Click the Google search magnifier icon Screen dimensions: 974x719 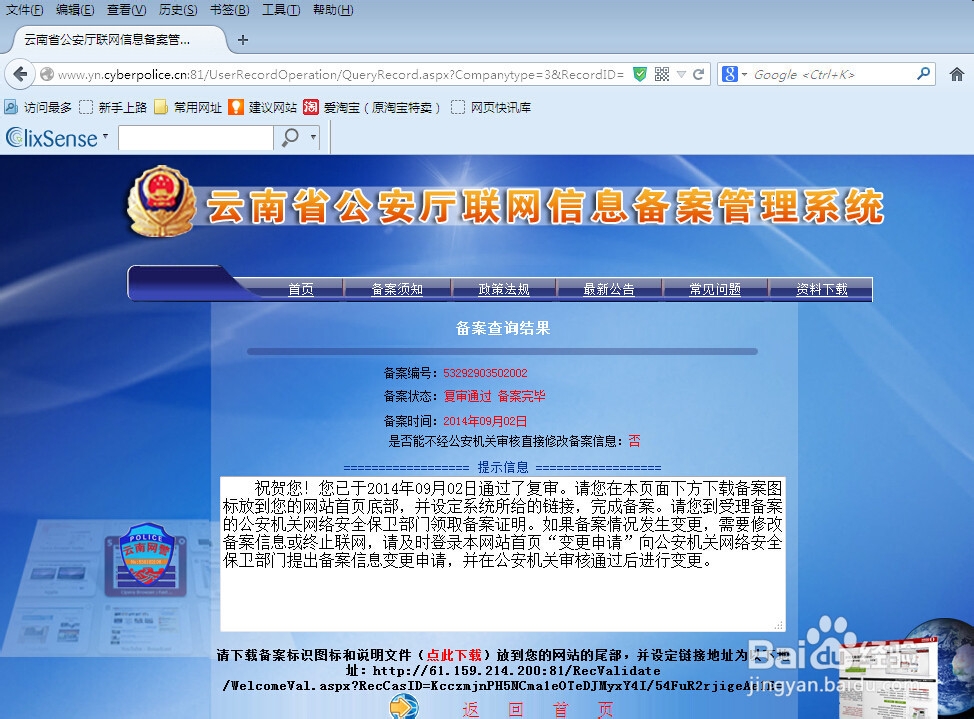pyautogui.click(x=923, y=74)
